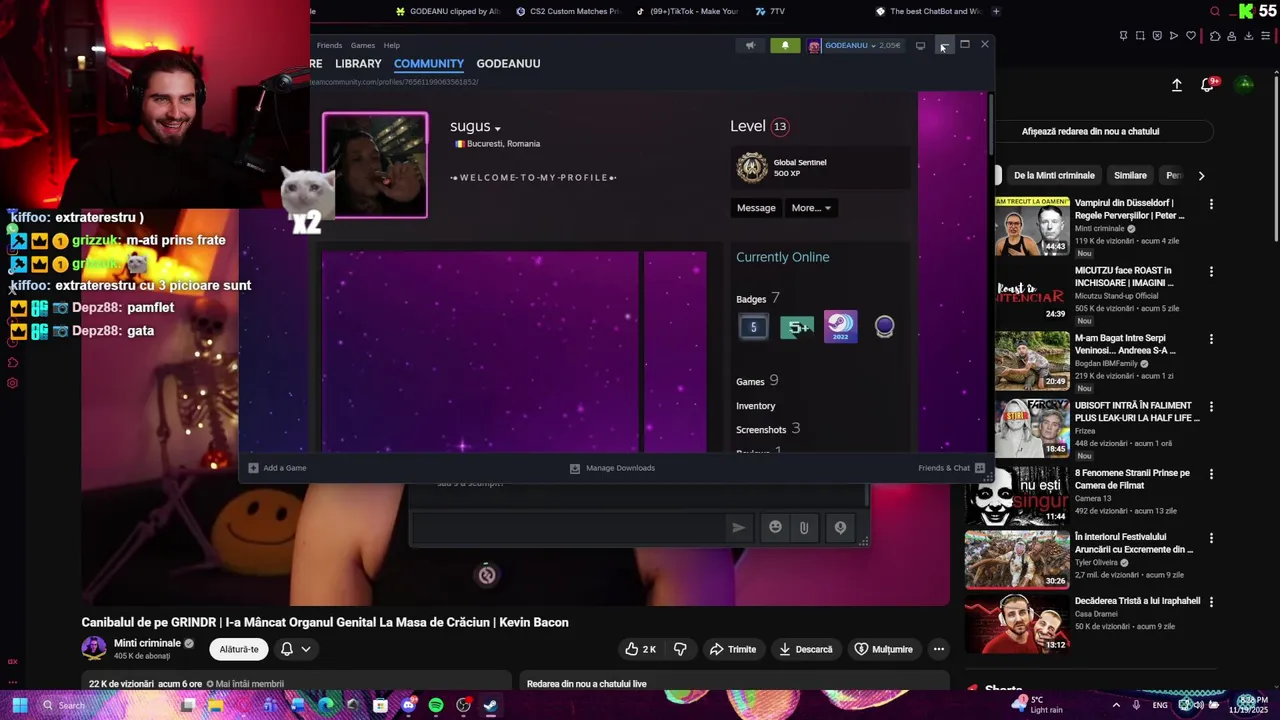Open Manage Downloads in Steam
1280x720 pixels.
click(612, 468)
